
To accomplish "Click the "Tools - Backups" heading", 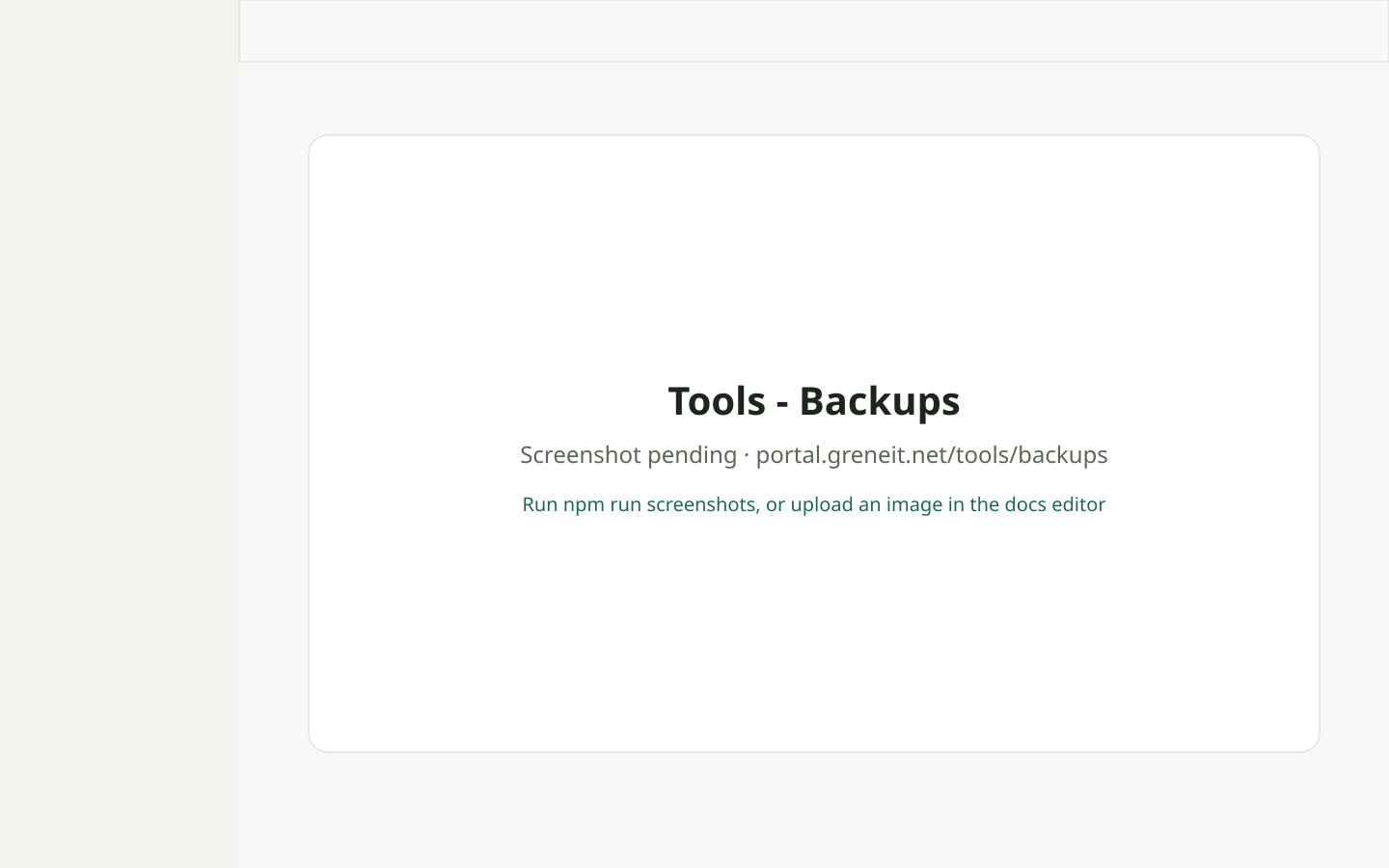I will pyautogui.click(x=814, y=401).
